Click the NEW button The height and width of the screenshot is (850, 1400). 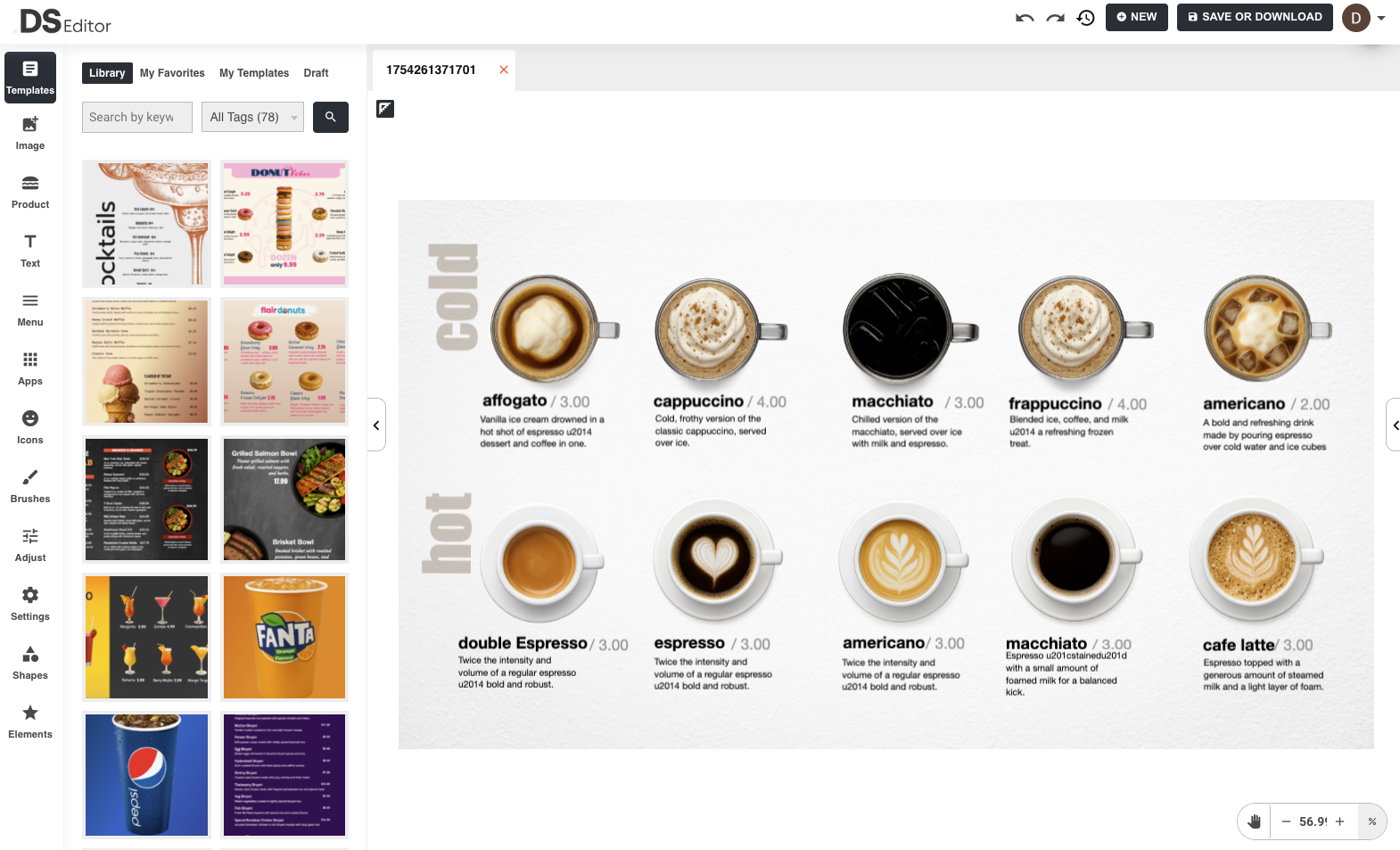[1137, 17]
